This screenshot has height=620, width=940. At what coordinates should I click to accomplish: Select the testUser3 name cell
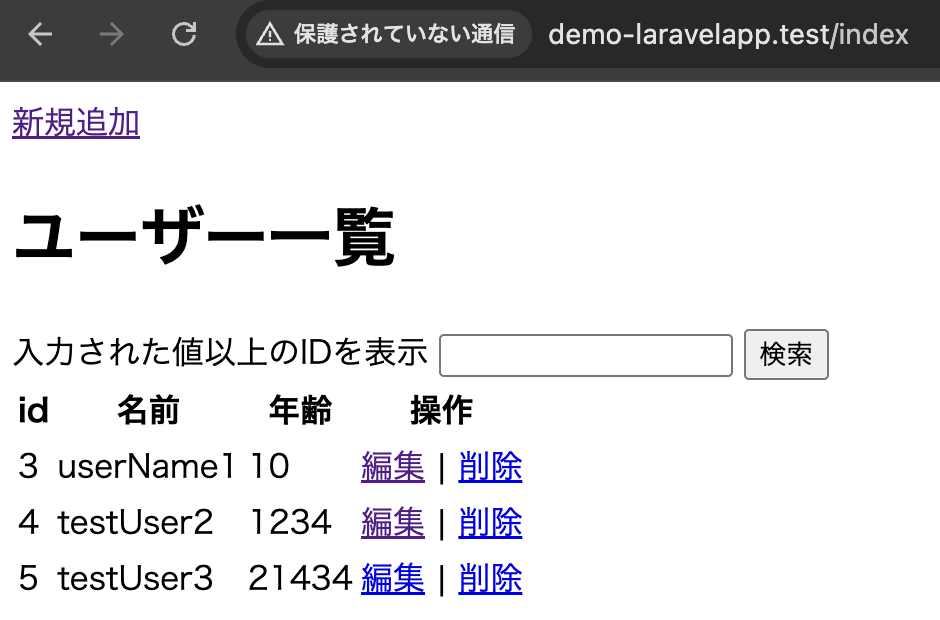[135, 578]
